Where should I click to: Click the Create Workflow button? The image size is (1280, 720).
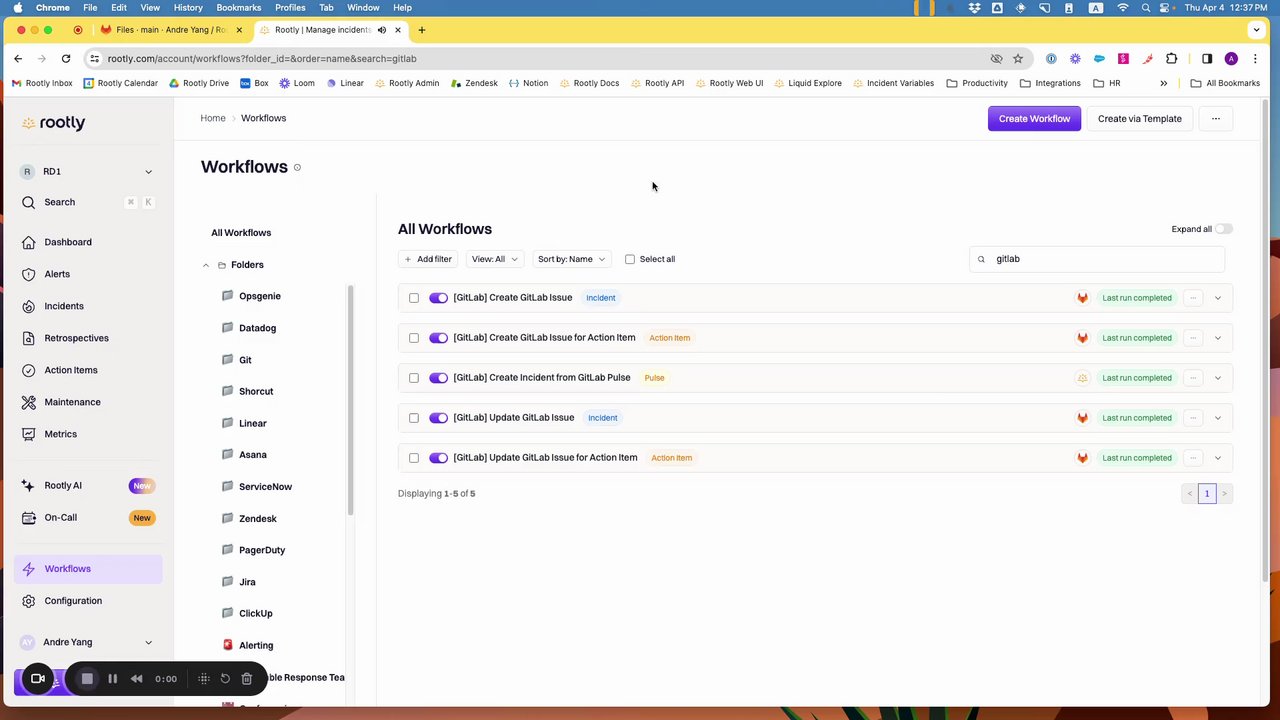[1034, 119]
